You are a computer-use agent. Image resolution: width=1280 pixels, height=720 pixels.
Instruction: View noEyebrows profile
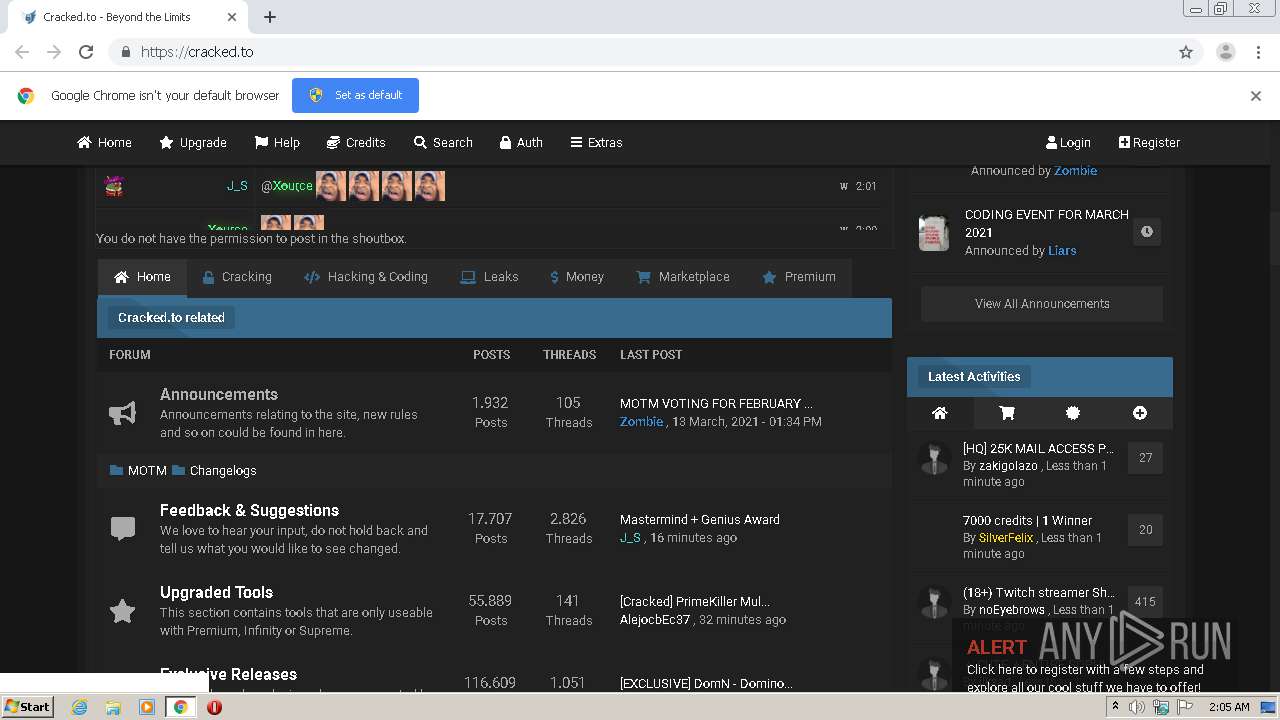coord(1012,609)
